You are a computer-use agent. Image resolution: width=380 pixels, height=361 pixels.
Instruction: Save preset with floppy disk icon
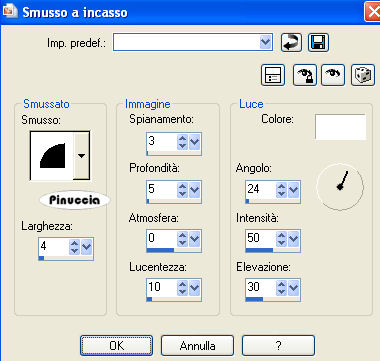point(318,43)
